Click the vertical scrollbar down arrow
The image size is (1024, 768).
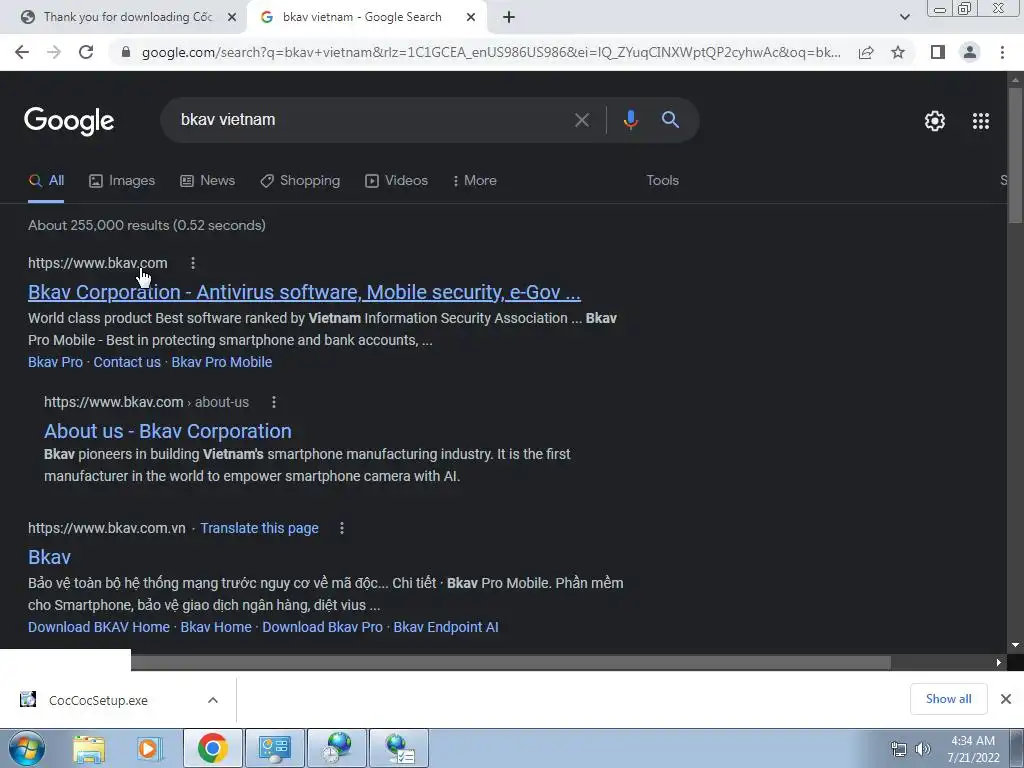click(x=1015, y=645)
